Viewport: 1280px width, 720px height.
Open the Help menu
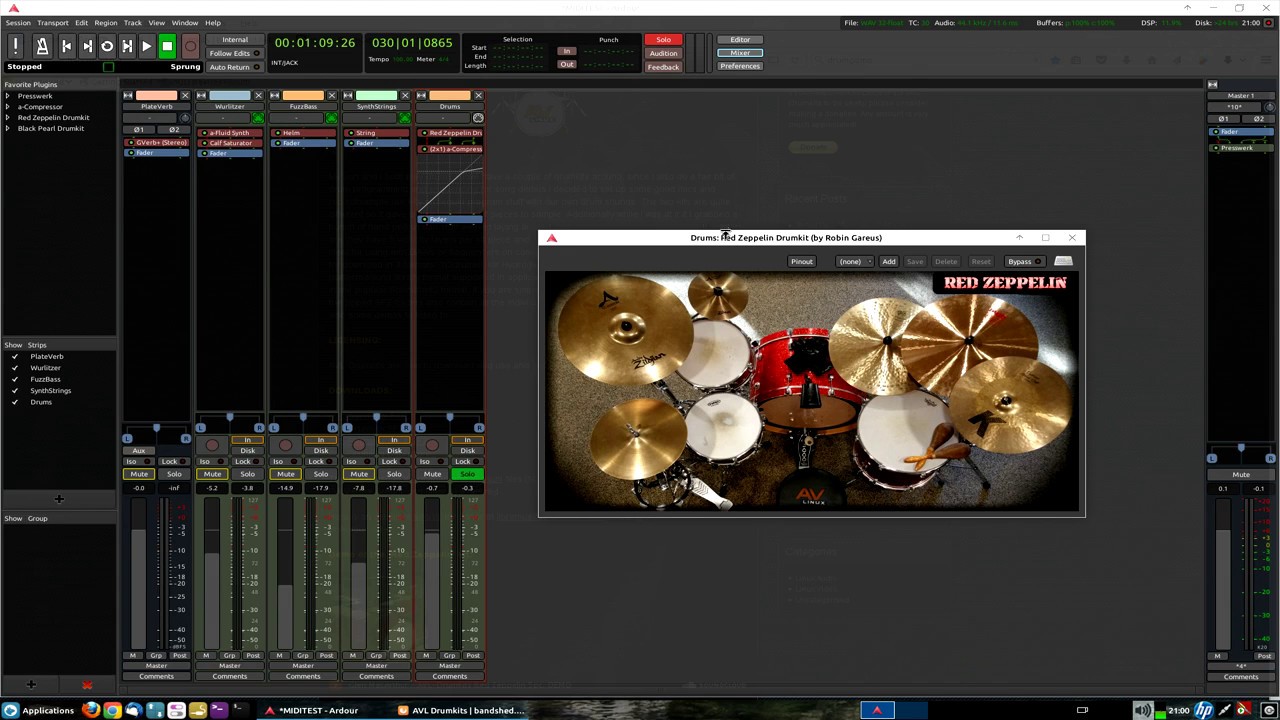pos(213,22)
